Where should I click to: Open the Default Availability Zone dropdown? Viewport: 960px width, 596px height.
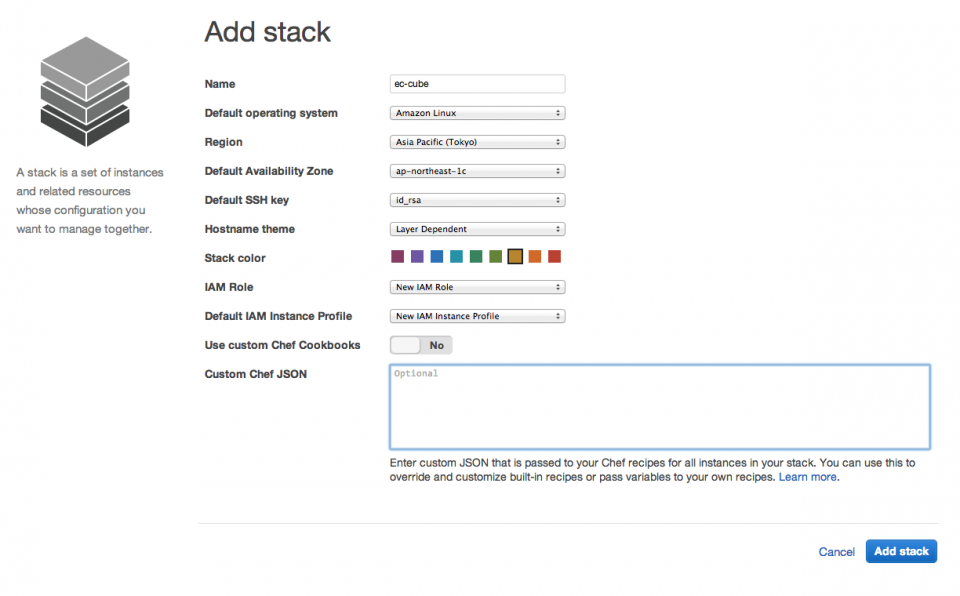pos(477,171)
